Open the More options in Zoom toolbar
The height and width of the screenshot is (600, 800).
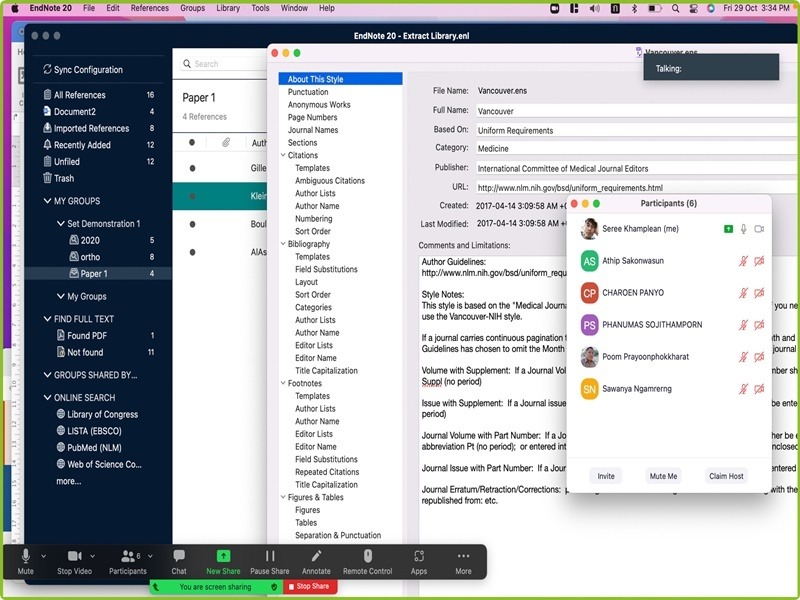(x=463, y=557)
